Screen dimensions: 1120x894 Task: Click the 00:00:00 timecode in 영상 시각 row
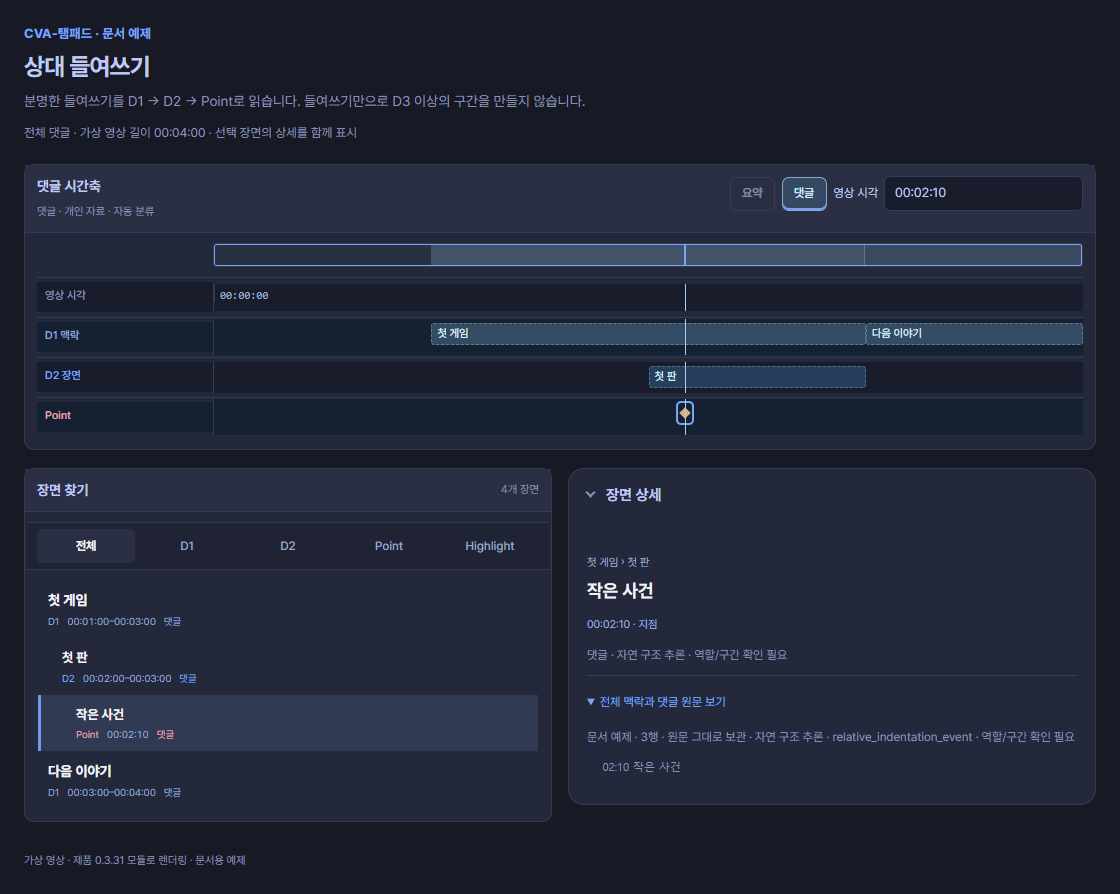tap(244, 296)
